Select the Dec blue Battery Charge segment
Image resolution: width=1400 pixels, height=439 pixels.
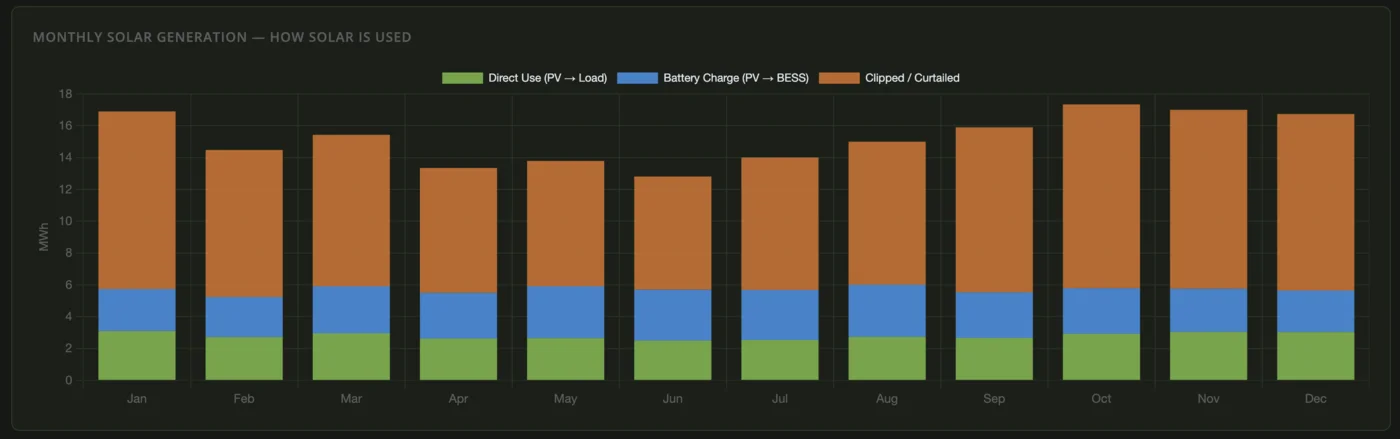[x=1316, y=311]
